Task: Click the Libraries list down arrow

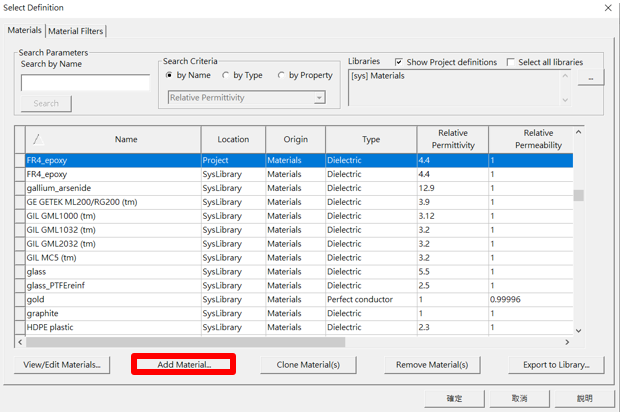Action: [565, 100]
